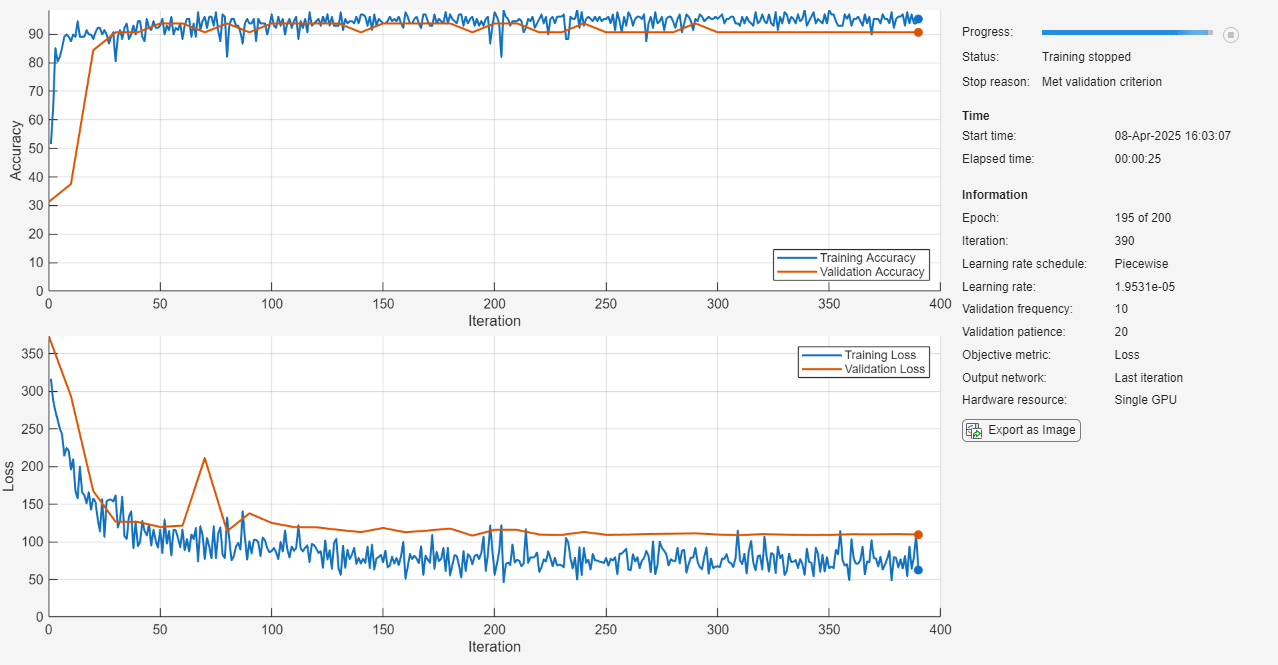1278x665 pixels.
Task: Select Validation Loss legend entry
Action: pos(885,369)
